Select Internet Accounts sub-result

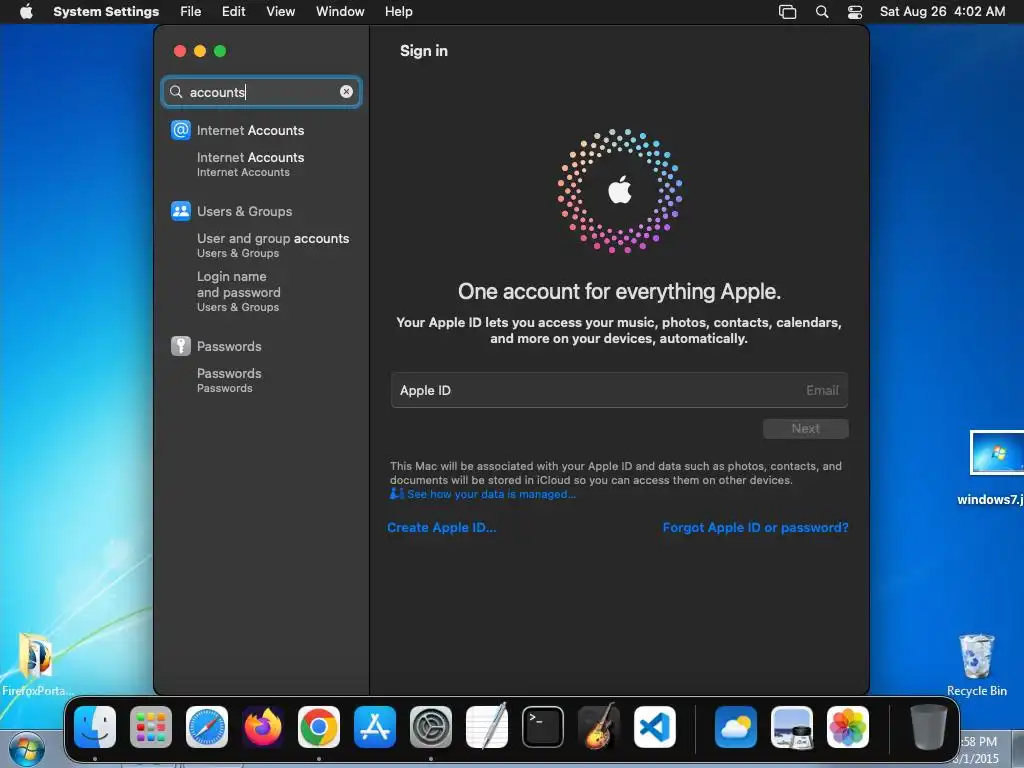pos(250,164)
